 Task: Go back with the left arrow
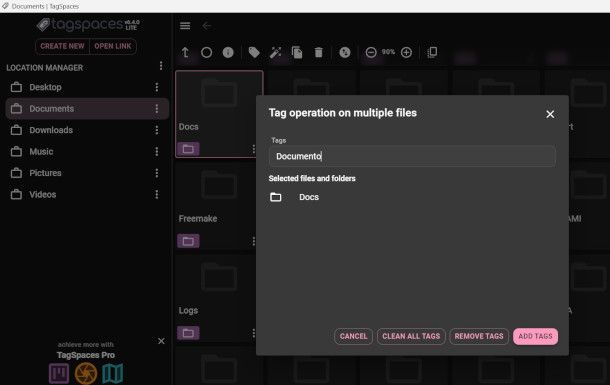(206, 26)
